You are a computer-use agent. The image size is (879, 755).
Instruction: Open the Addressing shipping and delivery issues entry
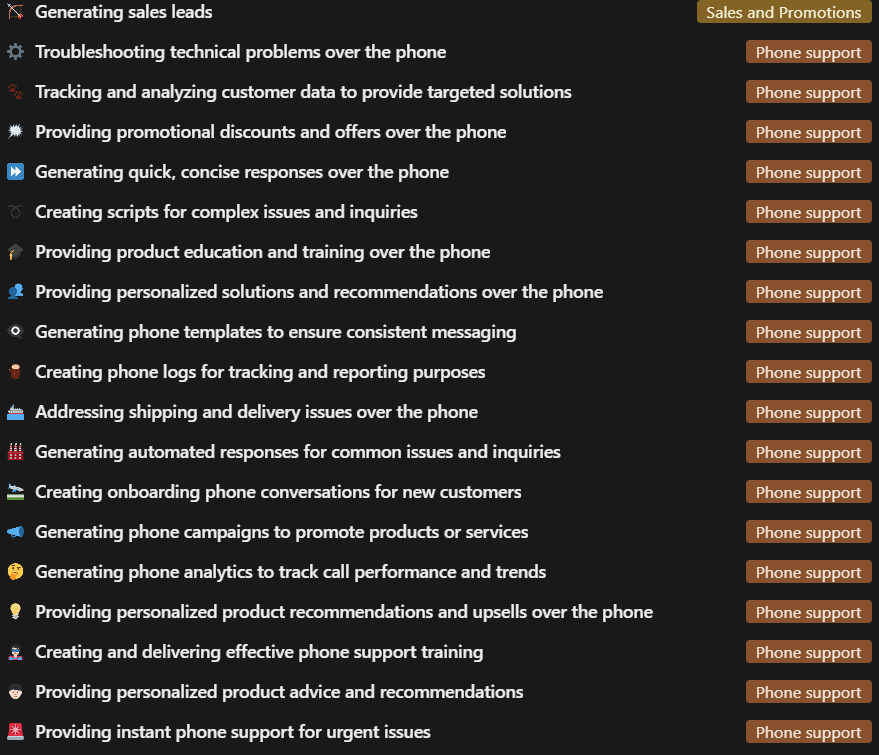point(256,412)
